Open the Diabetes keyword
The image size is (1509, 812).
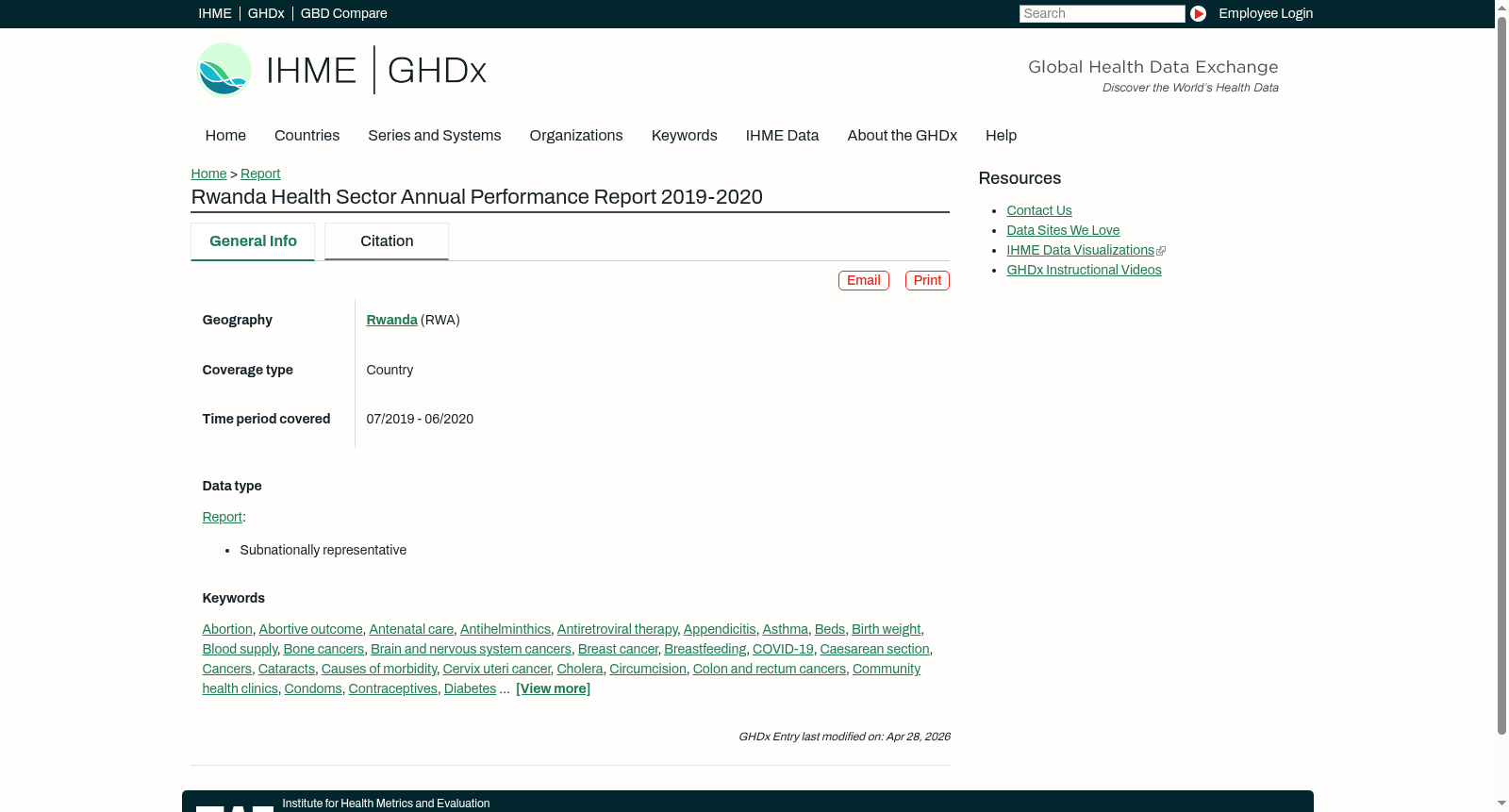(470, 688)
